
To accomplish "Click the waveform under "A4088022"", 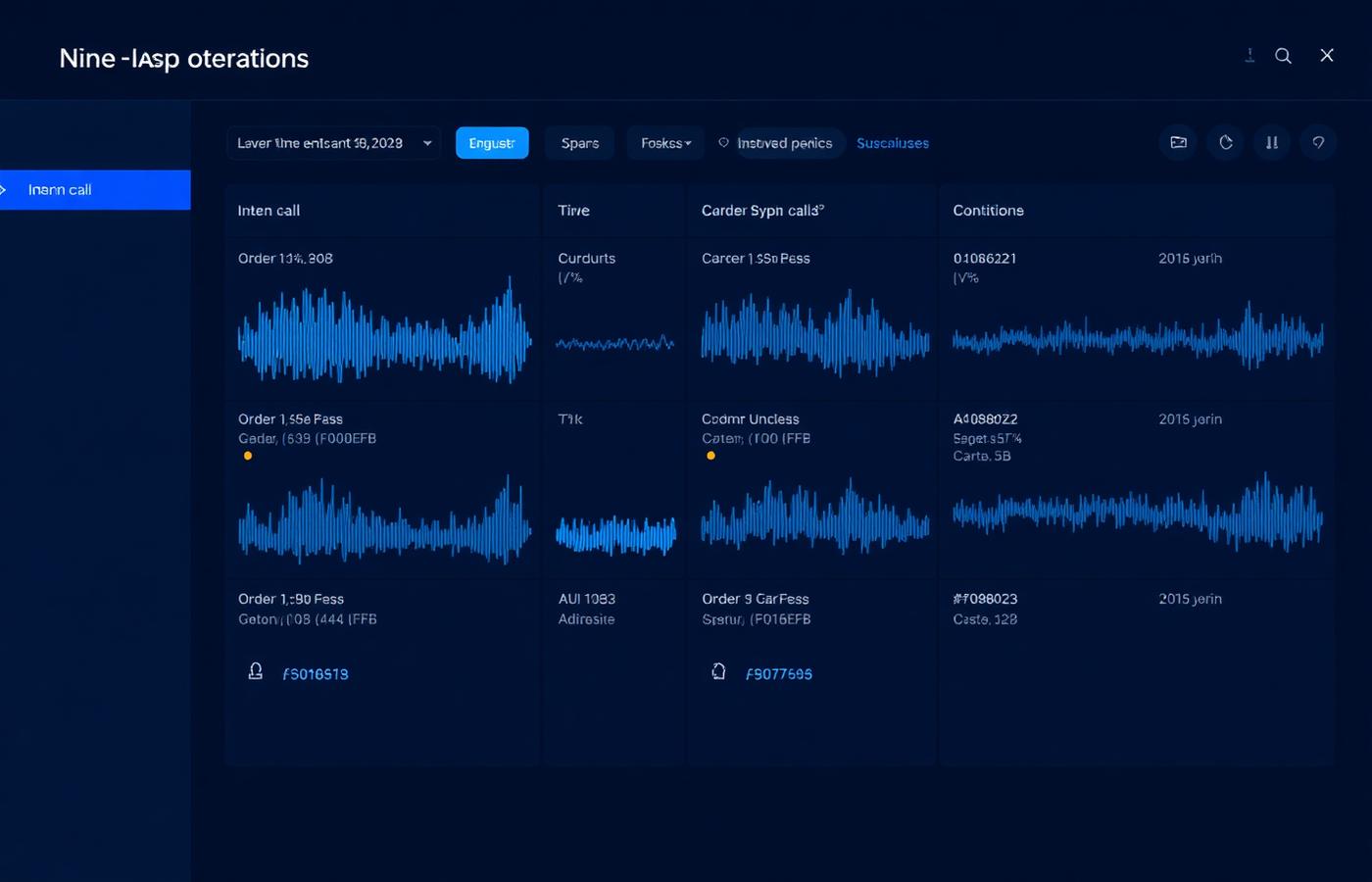I will click(1138, 514).
